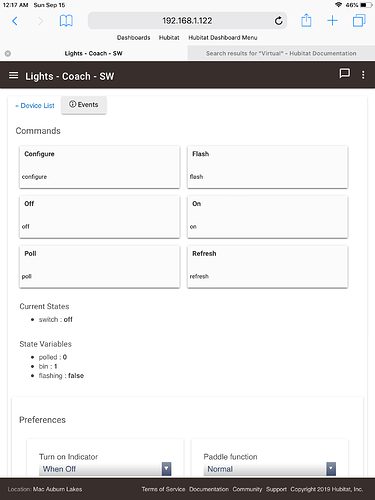Run the On command tile
375x500 pixels.
click(268, 217)
